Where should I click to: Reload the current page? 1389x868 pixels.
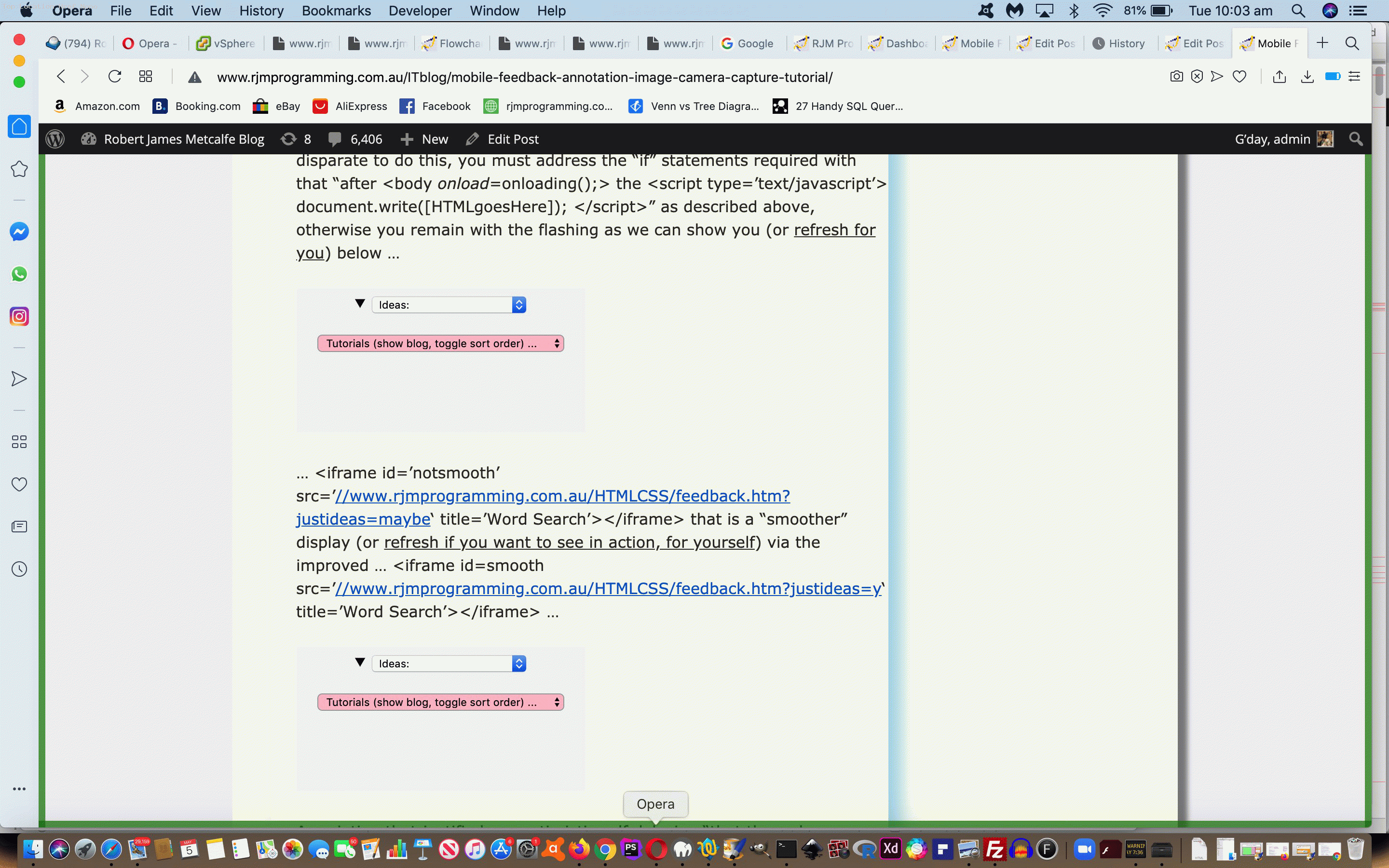point(115,76)
